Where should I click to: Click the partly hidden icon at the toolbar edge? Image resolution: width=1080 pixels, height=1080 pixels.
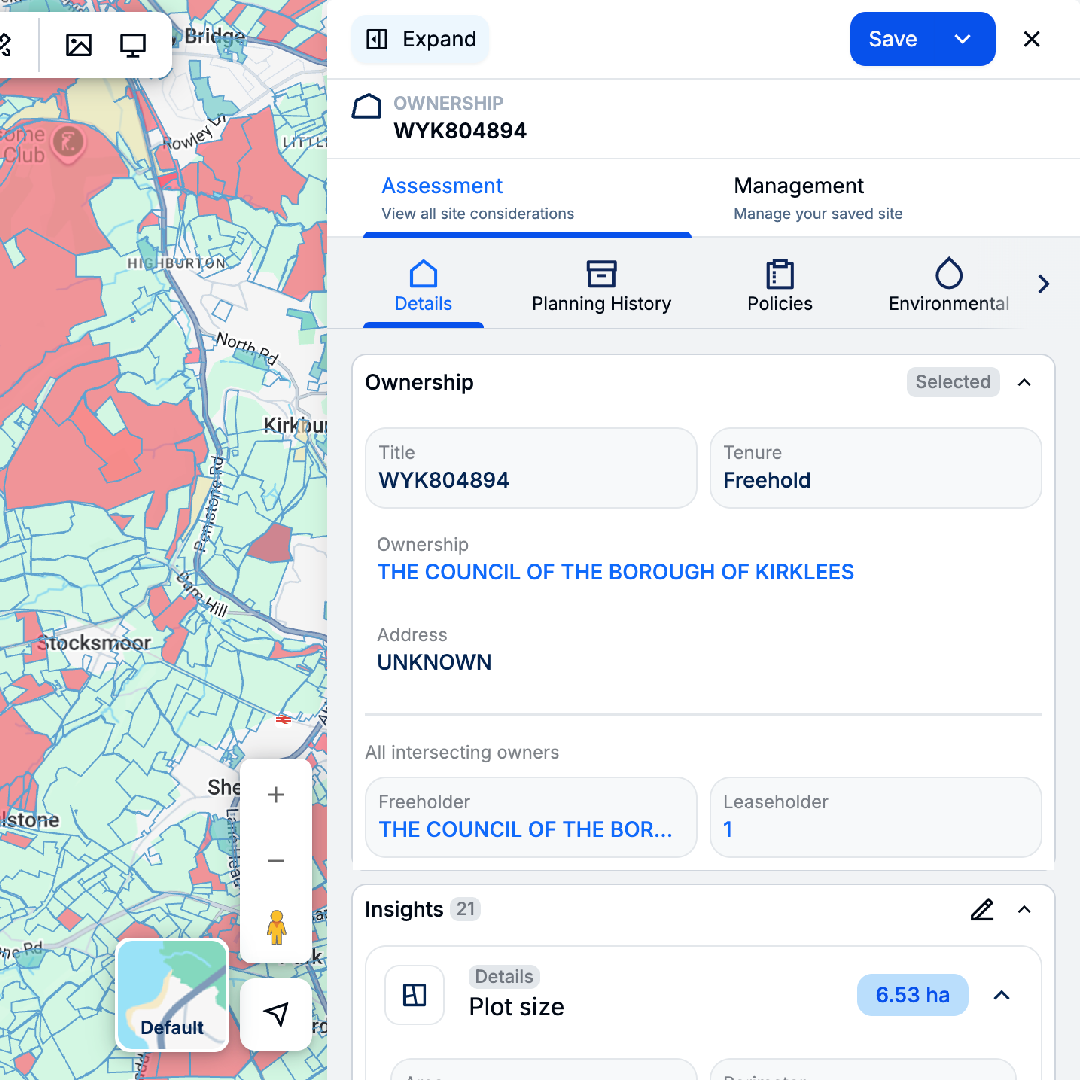point(6,45)
